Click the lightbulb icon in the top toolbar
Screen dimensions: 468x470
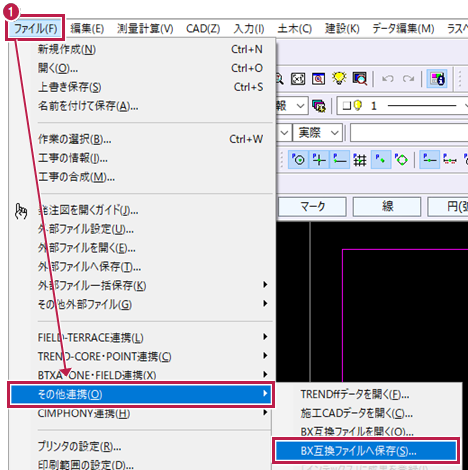click(x=339, y=79)
